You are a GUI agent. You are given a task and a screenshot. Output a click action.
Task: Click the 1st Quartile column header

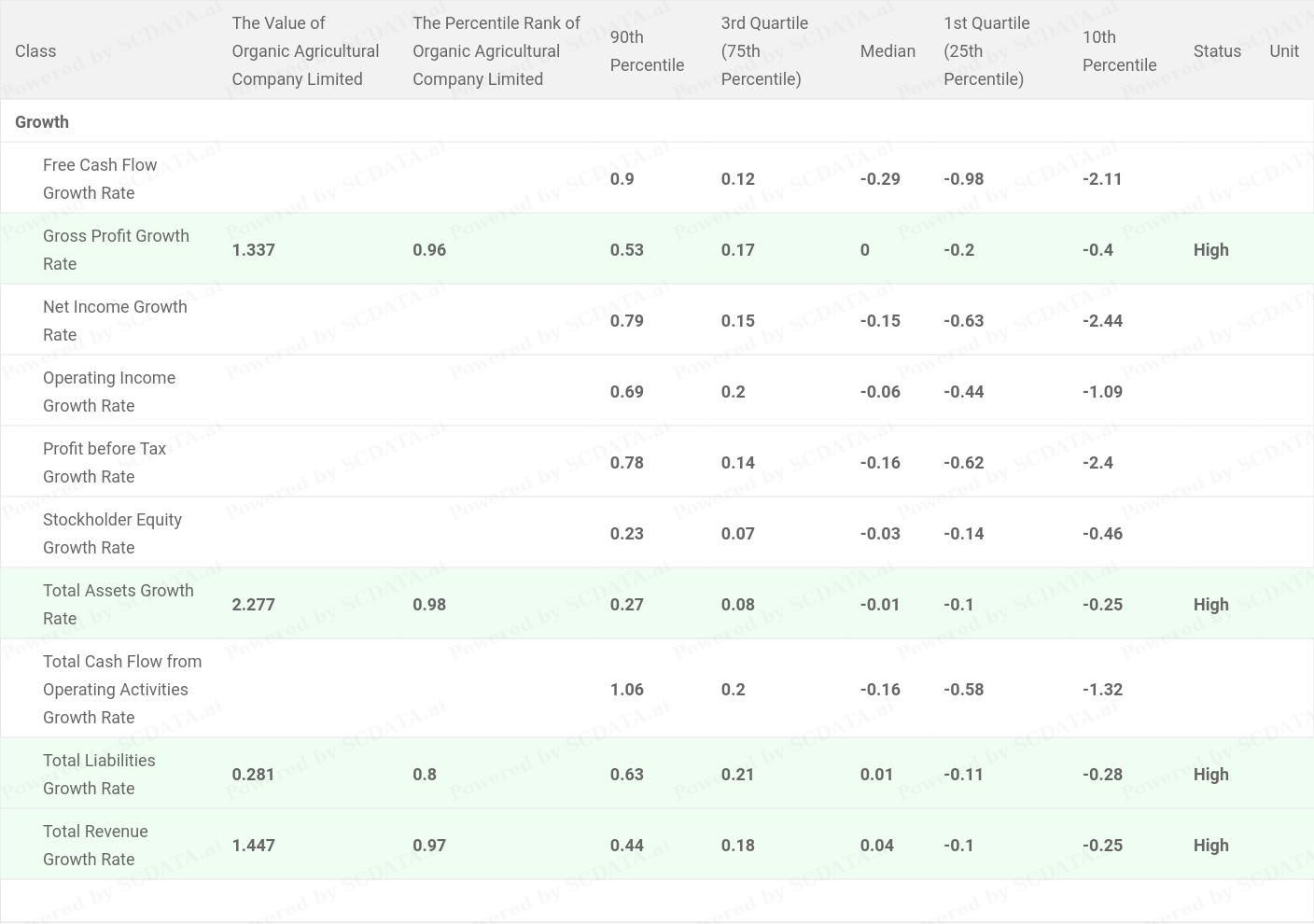(x=986, y=51)
